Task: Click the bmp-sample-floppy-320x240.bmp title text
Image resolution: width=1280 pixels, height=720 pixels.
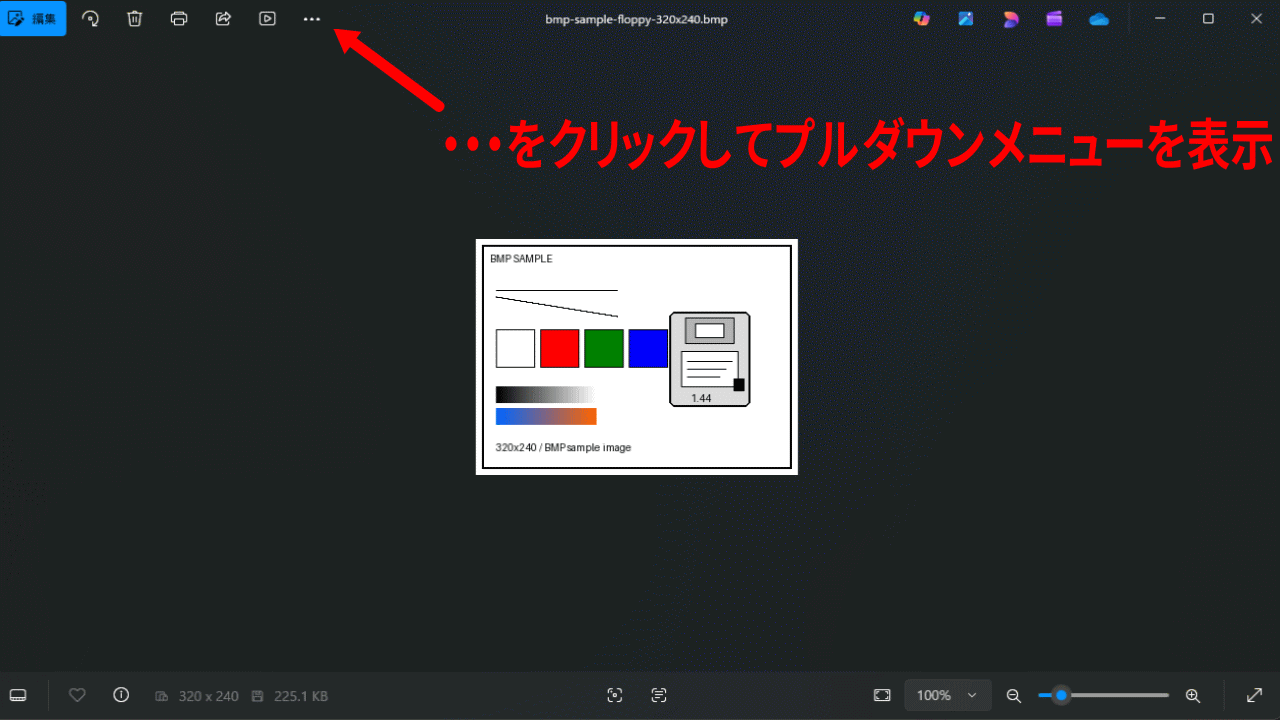Action: 636,18
